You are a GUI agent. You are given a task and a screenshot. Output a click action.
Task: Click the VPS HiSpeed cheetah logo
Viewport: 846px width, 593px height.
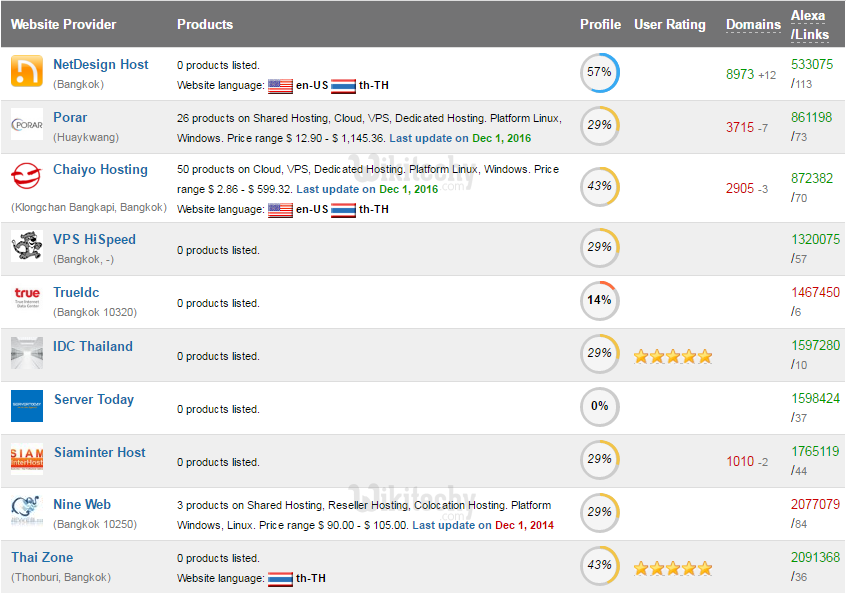pos(27,247)
